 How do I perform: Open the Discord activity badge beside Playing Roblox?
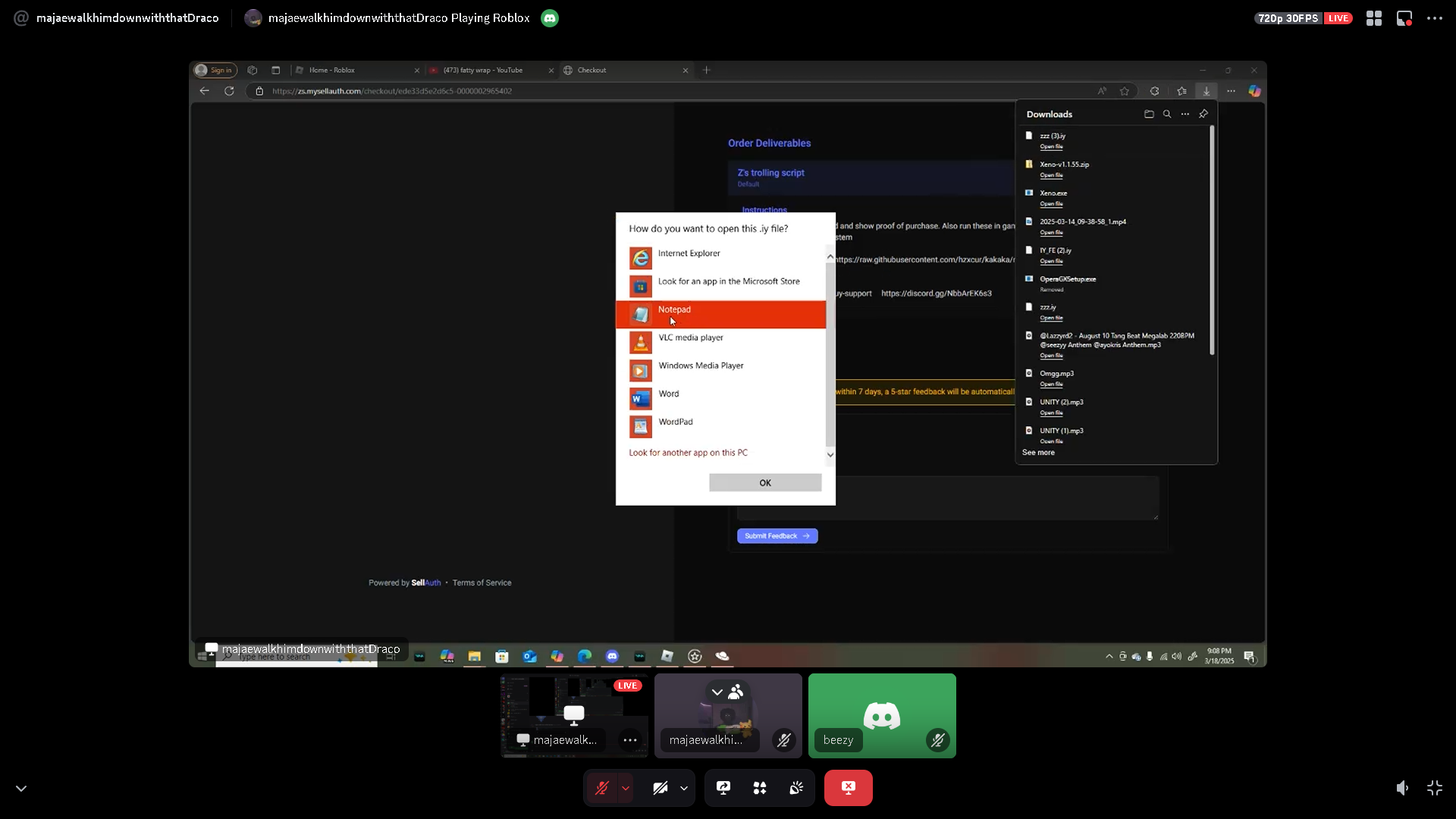550,18
